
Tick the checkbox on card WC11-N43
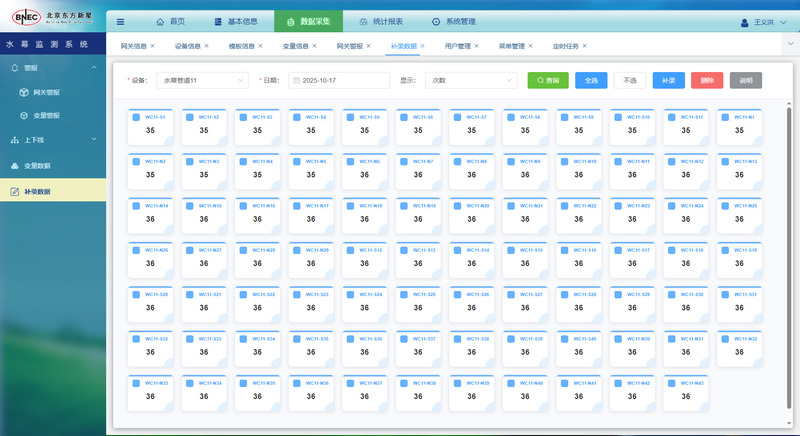[671, 383]
